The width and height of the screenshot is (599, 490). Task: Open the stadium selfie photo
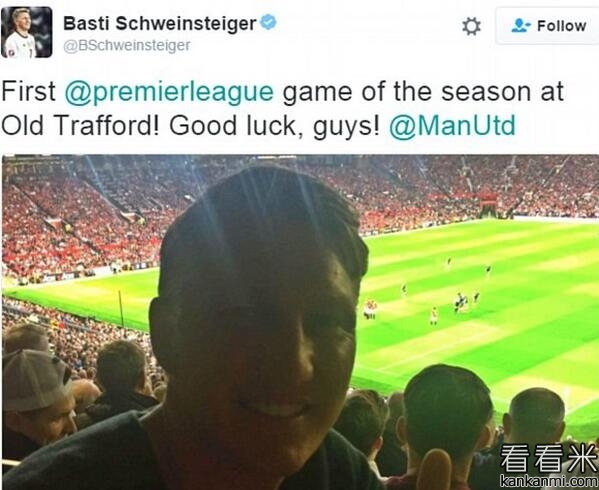(x=300, y=322)
